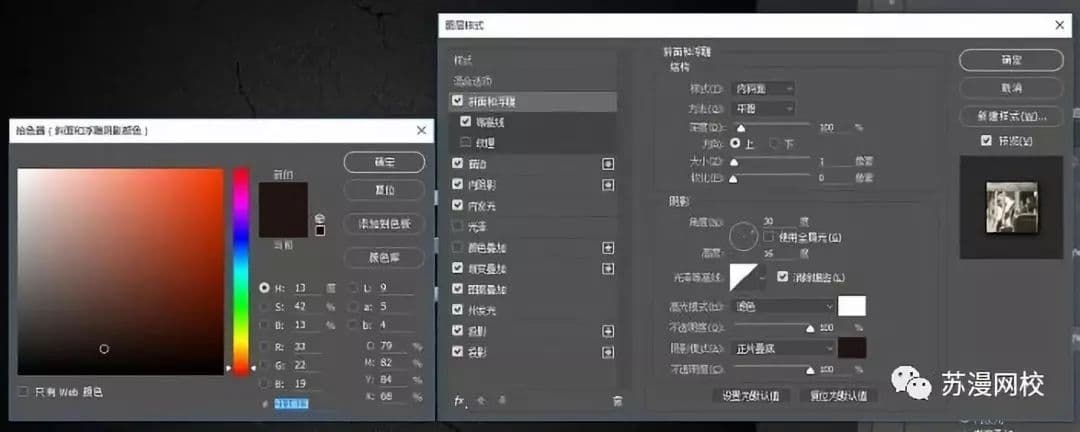Click the white highlight color swatch
The width and height of the screenshot is (1080, 432).
(x=852, y=306)
